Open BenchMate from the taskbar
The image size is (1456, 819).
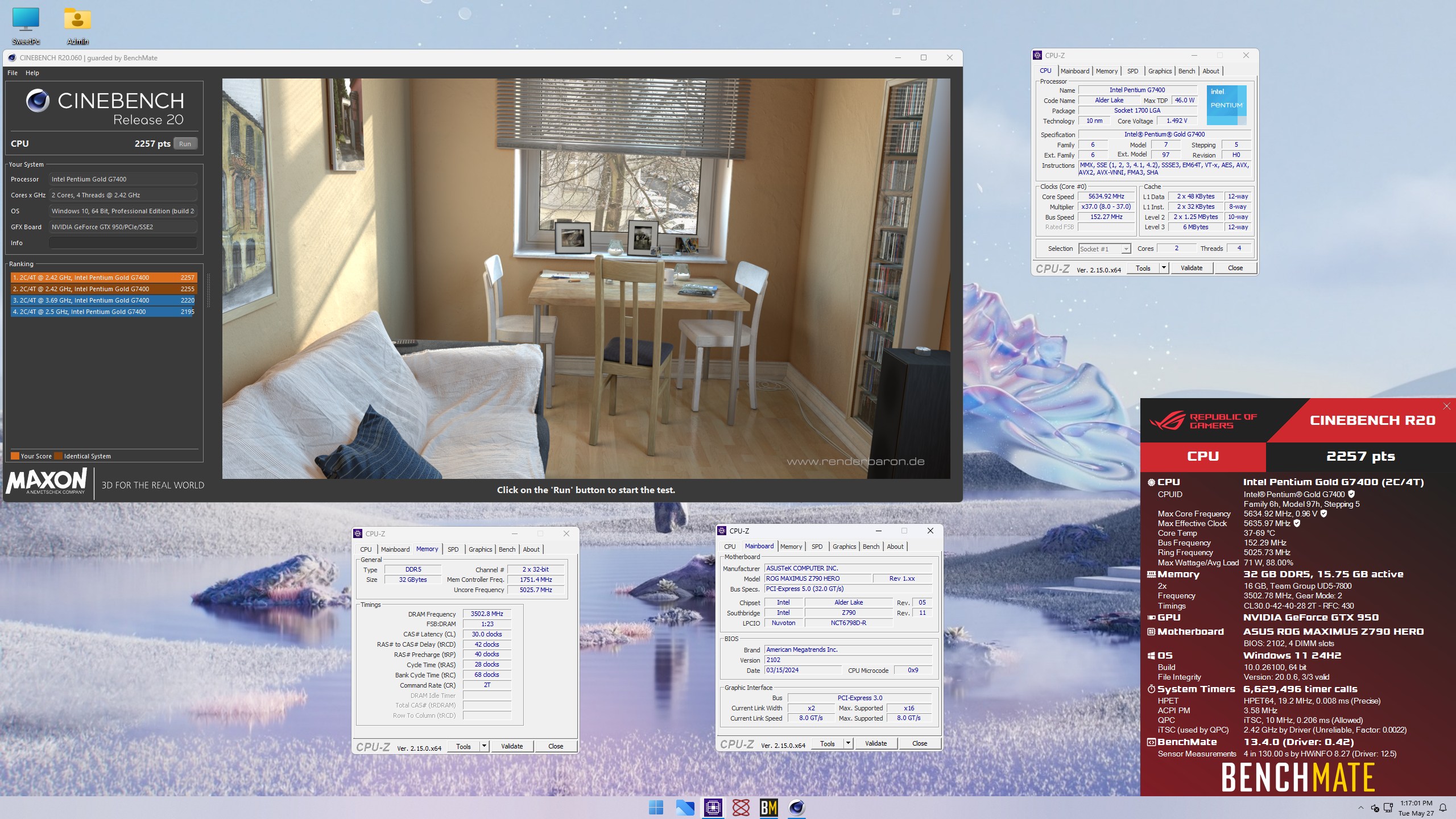[x=768, y=807]
